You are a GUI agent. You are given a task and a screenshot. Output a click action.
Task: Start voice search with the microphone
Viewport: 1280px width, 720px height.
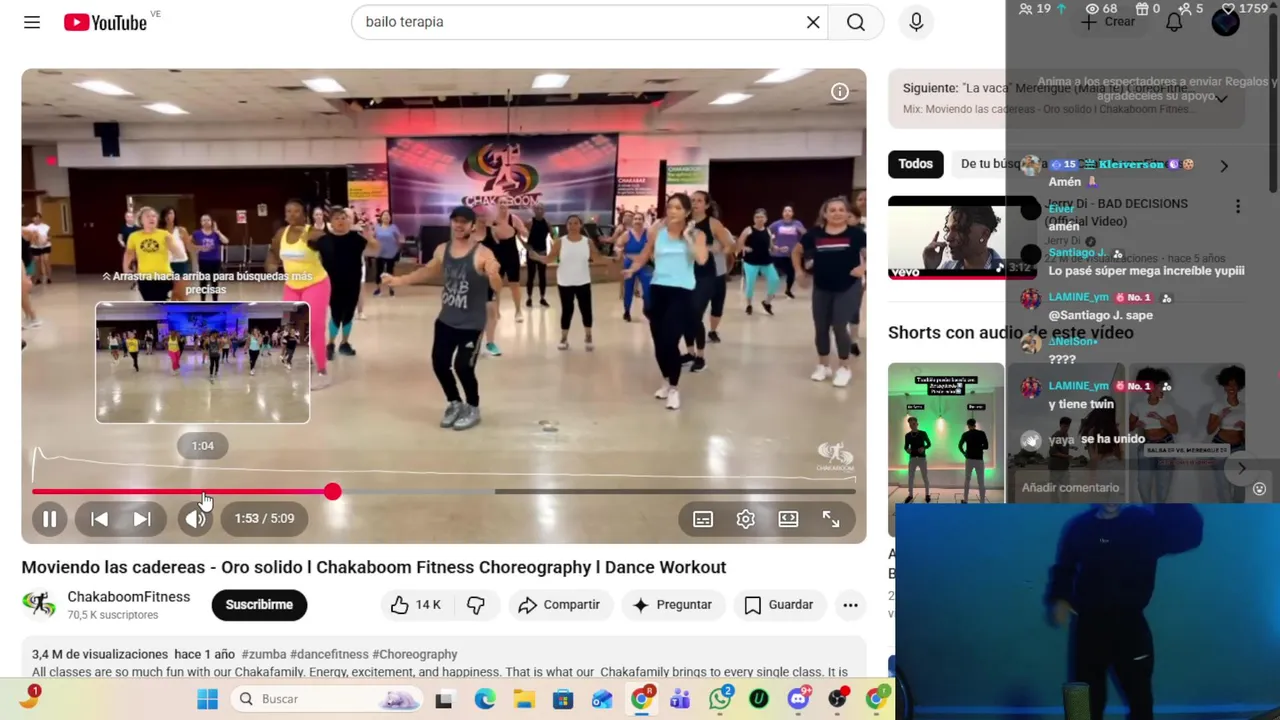tap(916, 22)
